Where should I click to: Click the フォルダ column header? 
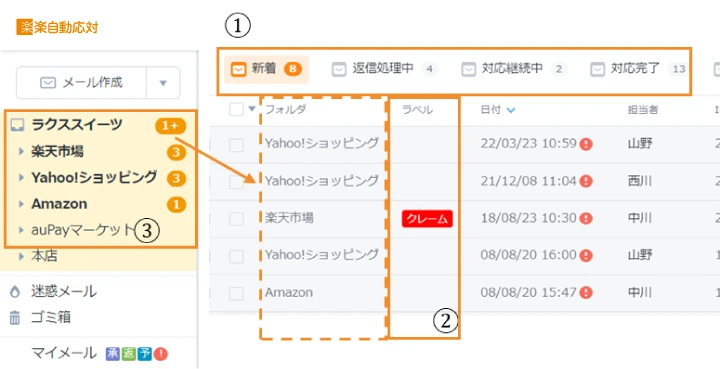point(286,110)
